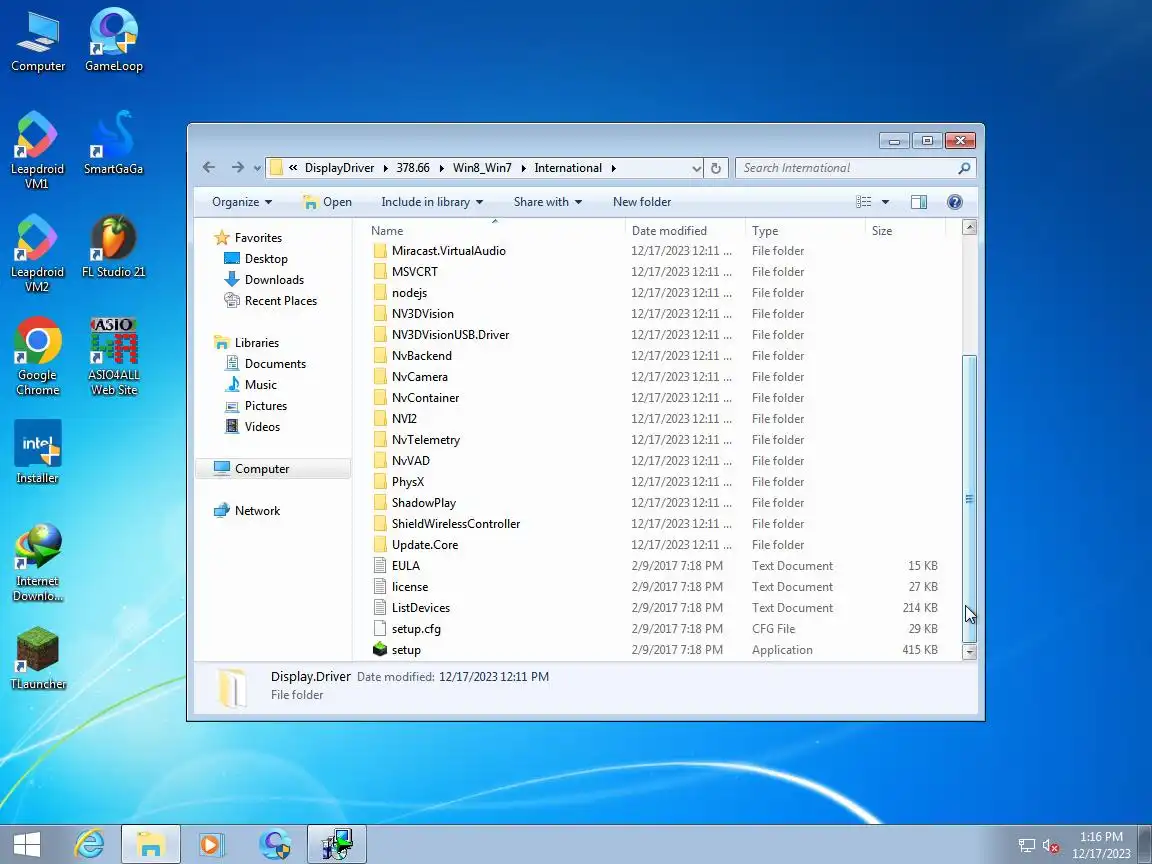Expand the arrow after Win8_Win7 in path
This screenshot has height=864, width=1152.
pos(524,168)
